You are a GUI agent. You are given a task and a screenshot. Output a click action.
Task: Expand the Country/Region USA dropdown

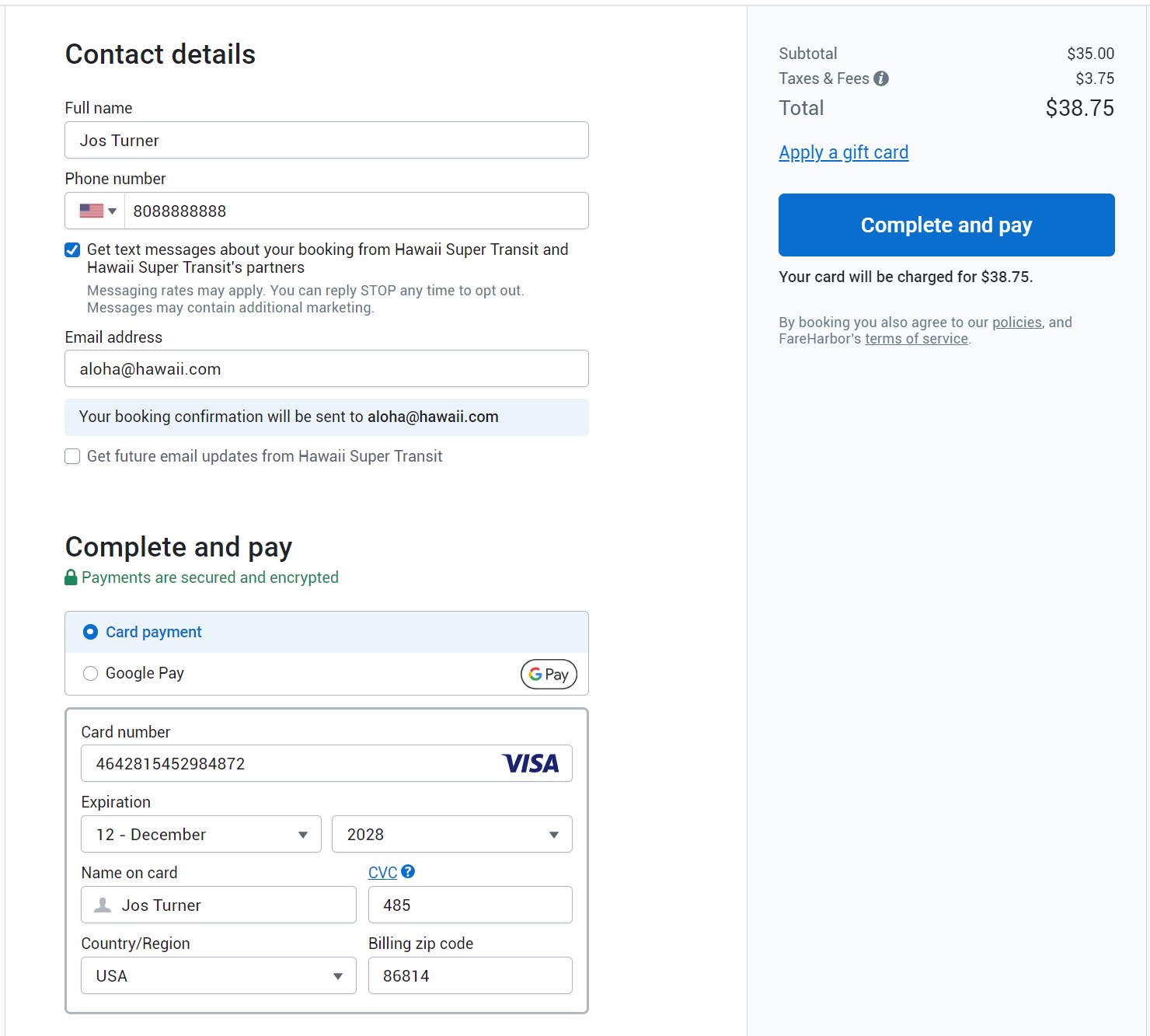(x=218, y=975)
